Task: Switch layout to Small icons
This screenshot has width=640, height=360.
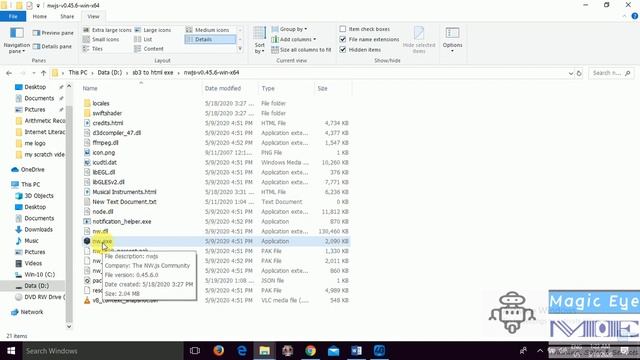Action: point(101,39)
